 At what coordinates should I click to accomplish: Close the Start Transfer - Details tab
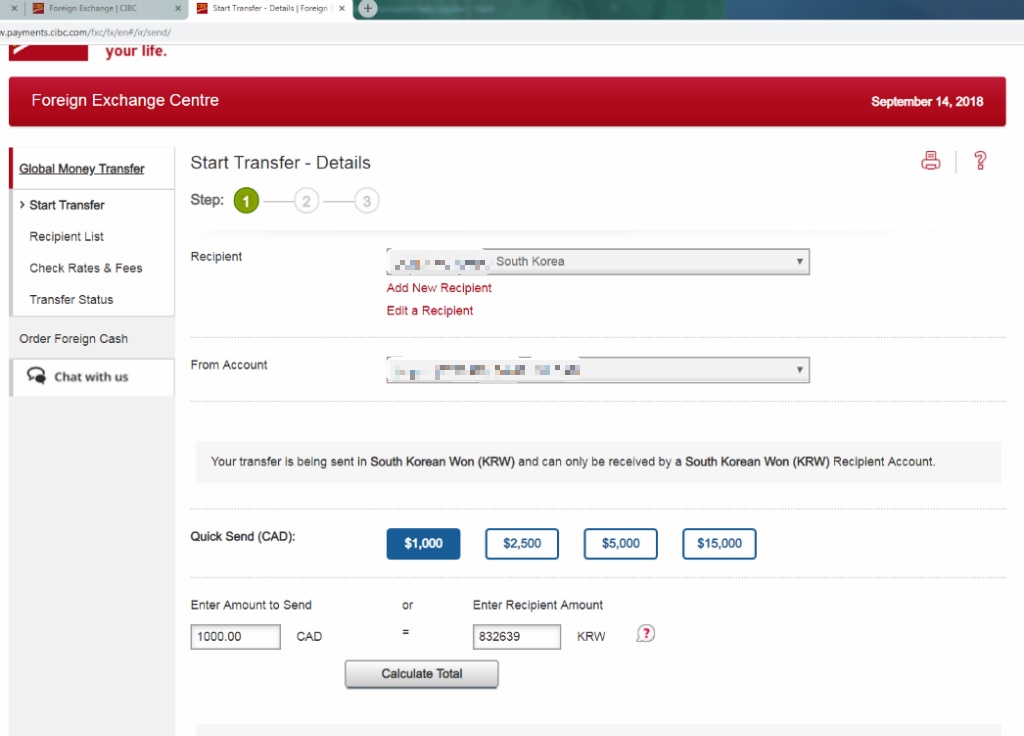(x=342, y=8)
